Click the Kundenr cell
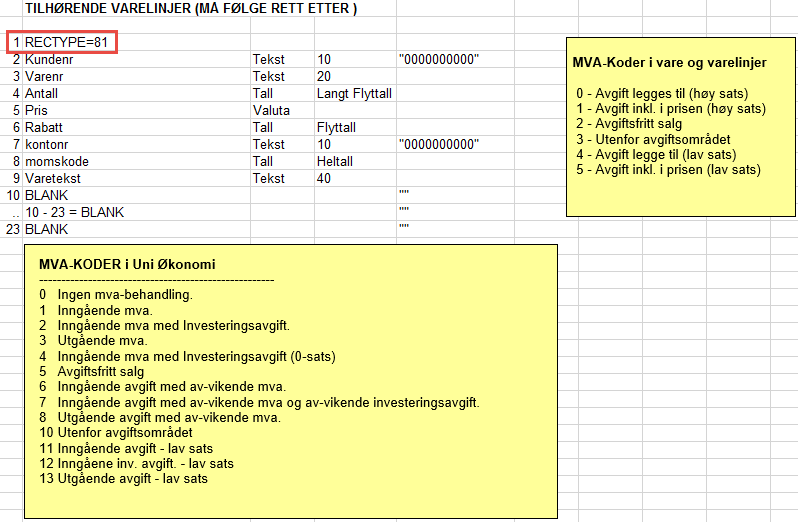The width and height of the screenshot is (798, 522). point(50,60)
